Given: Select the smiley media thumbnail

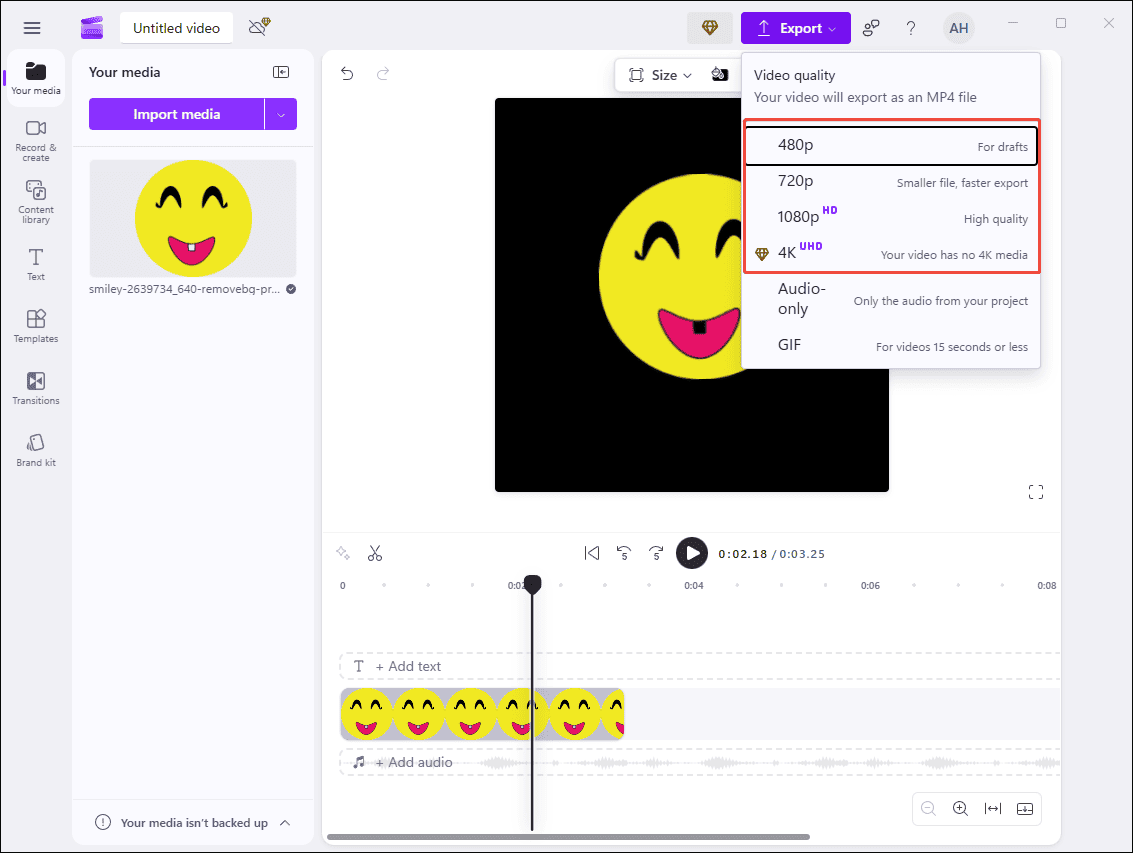Looking at the screenshot, I should [x=192, y=218].
